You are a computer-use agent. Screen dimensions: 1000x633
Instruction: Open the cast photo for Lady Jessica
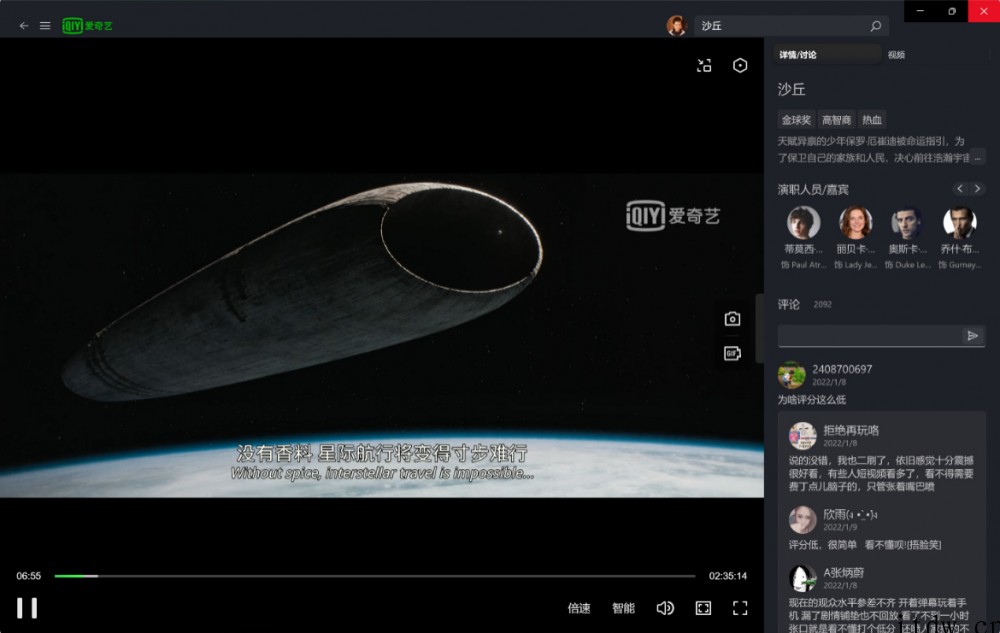[855, 222]
